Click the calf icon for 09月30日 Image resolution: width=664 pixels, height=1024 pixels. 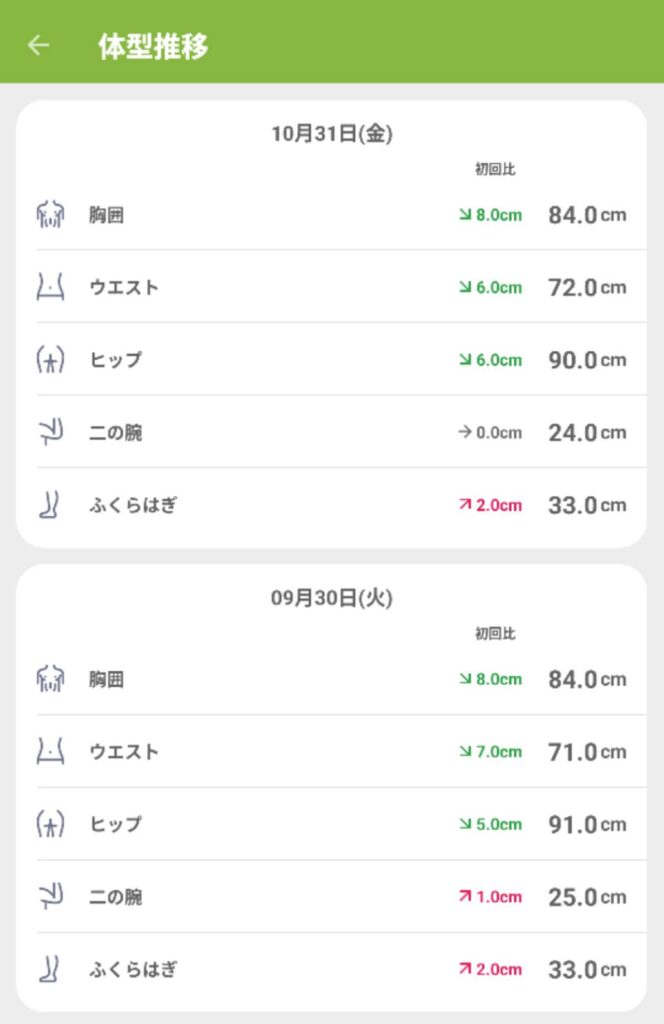click(50, 969)
